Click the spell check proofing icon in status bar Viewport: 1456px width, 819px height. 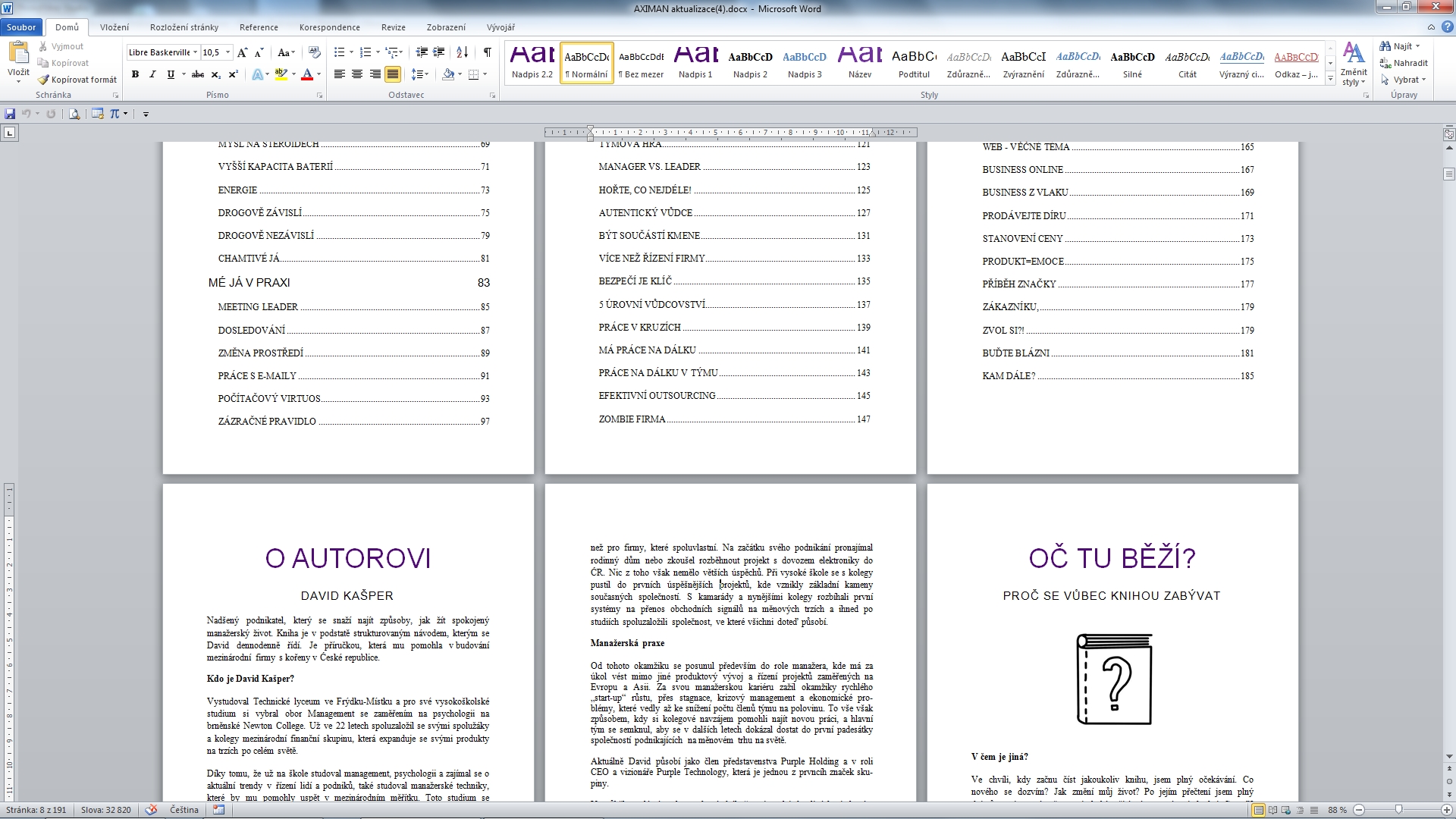tap(151, 810)
